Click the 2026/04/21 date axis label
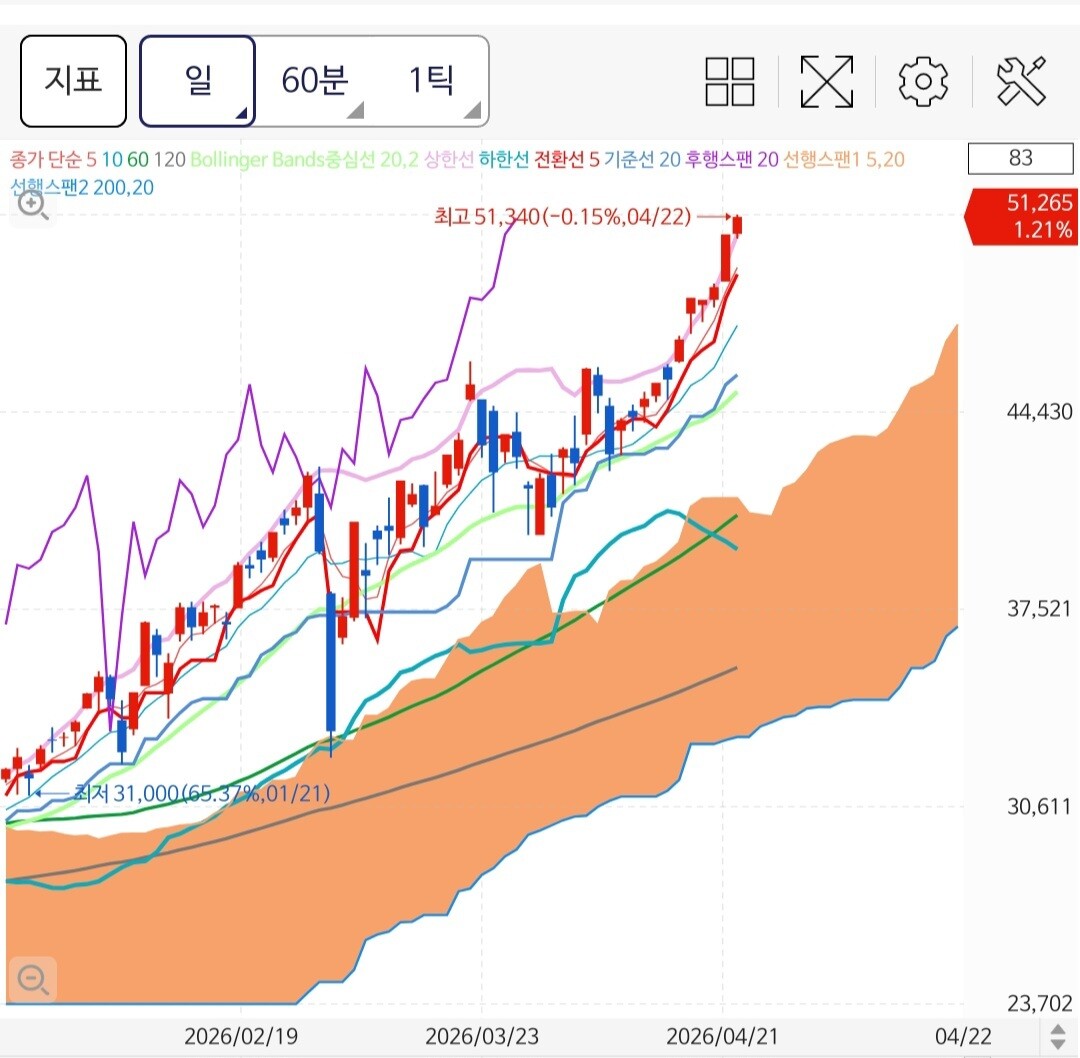The width and height of the screenshot is (1080, 1058). coord(723,1037)
